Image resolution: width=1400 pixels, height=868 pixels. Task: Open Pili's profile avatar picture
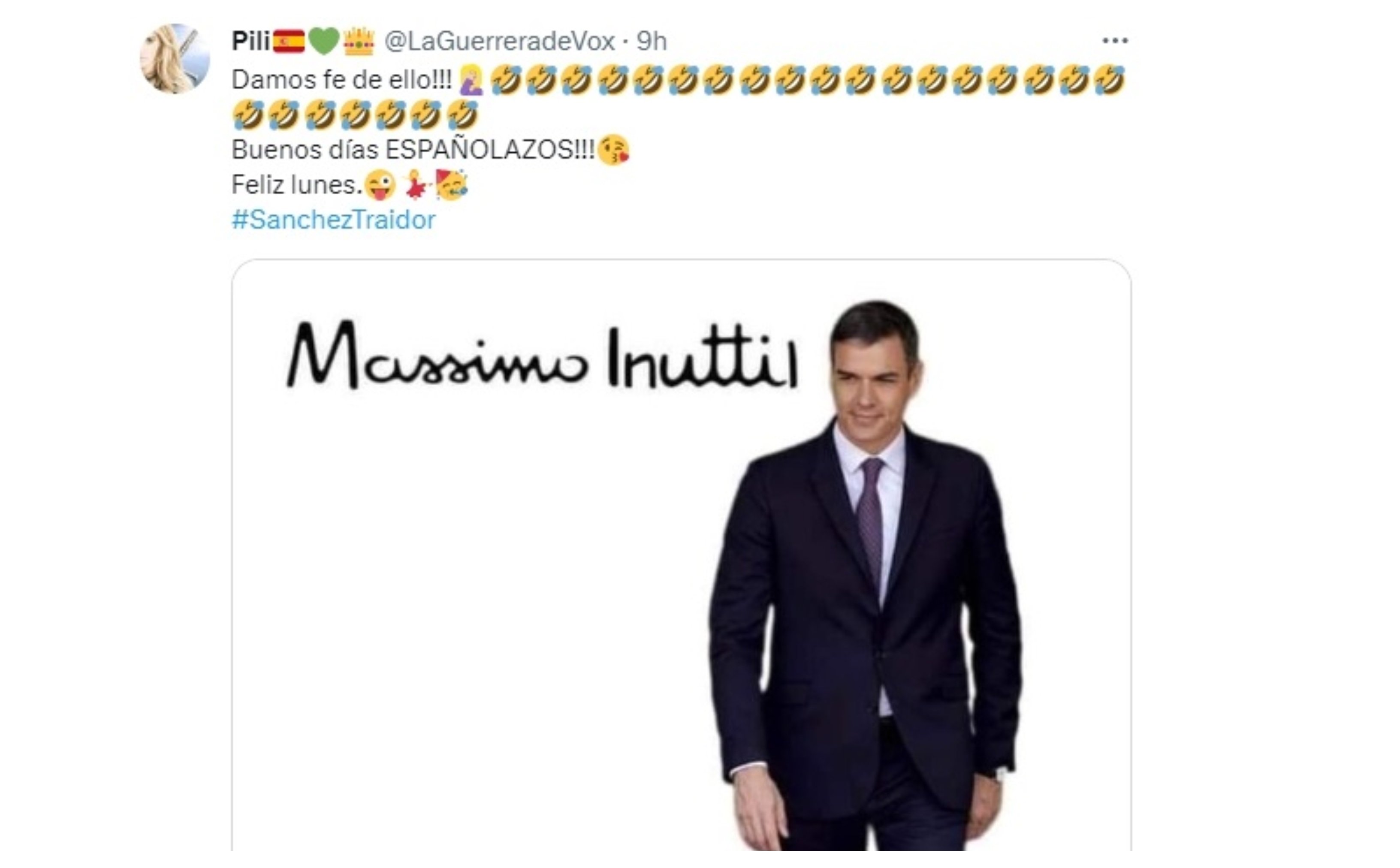click(175, 59)
